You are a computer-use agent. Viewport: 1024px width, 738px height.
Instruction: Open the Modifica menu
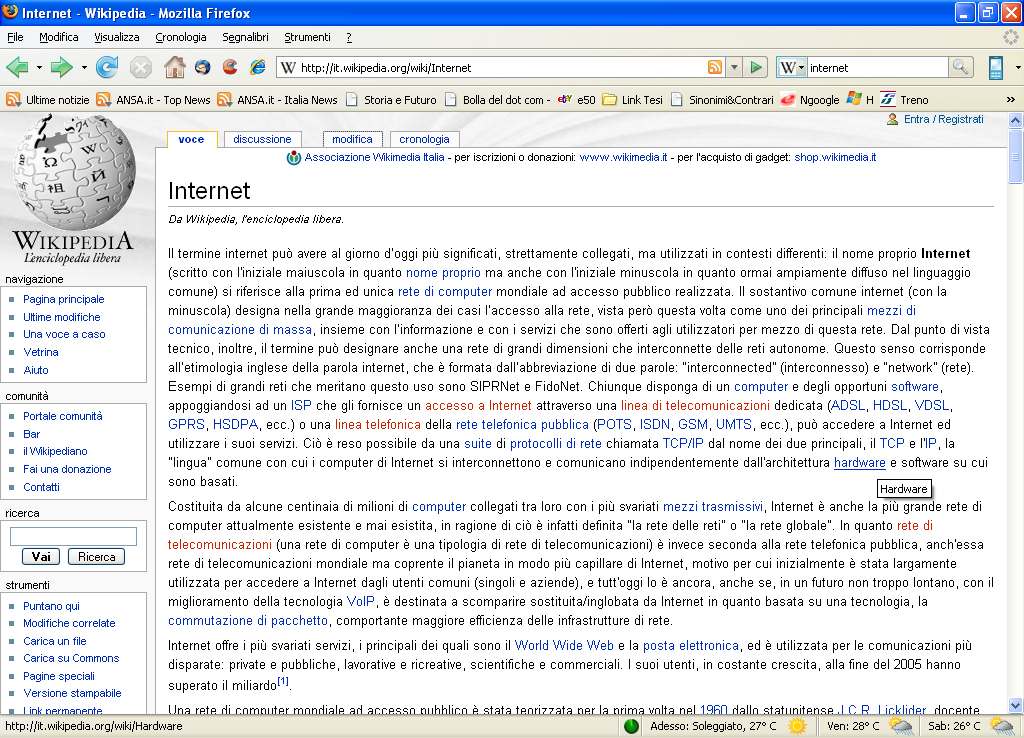[x=58, y=37]
